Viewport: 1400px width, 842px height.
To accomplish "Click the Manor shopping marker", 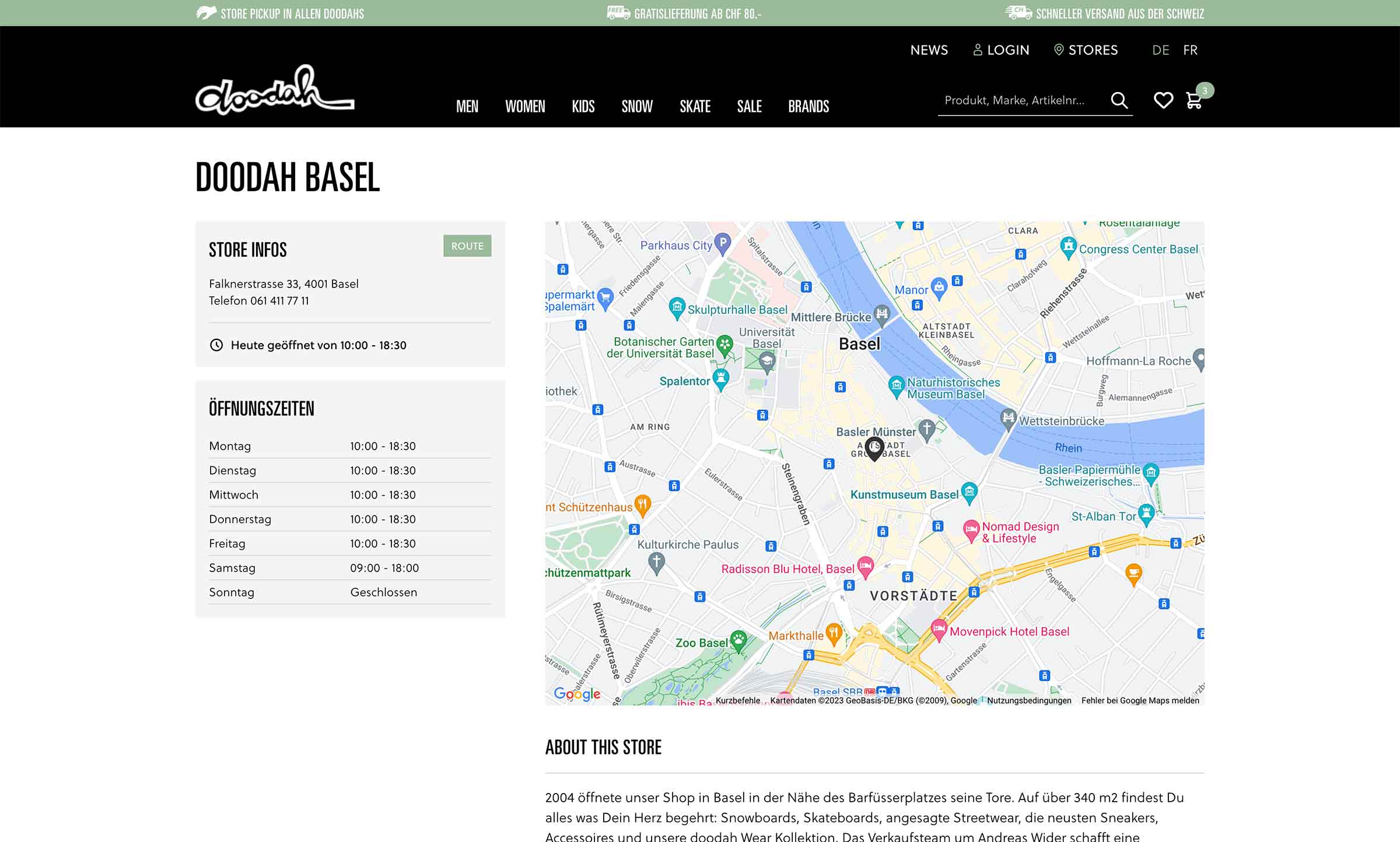I will tap(939, 288).
